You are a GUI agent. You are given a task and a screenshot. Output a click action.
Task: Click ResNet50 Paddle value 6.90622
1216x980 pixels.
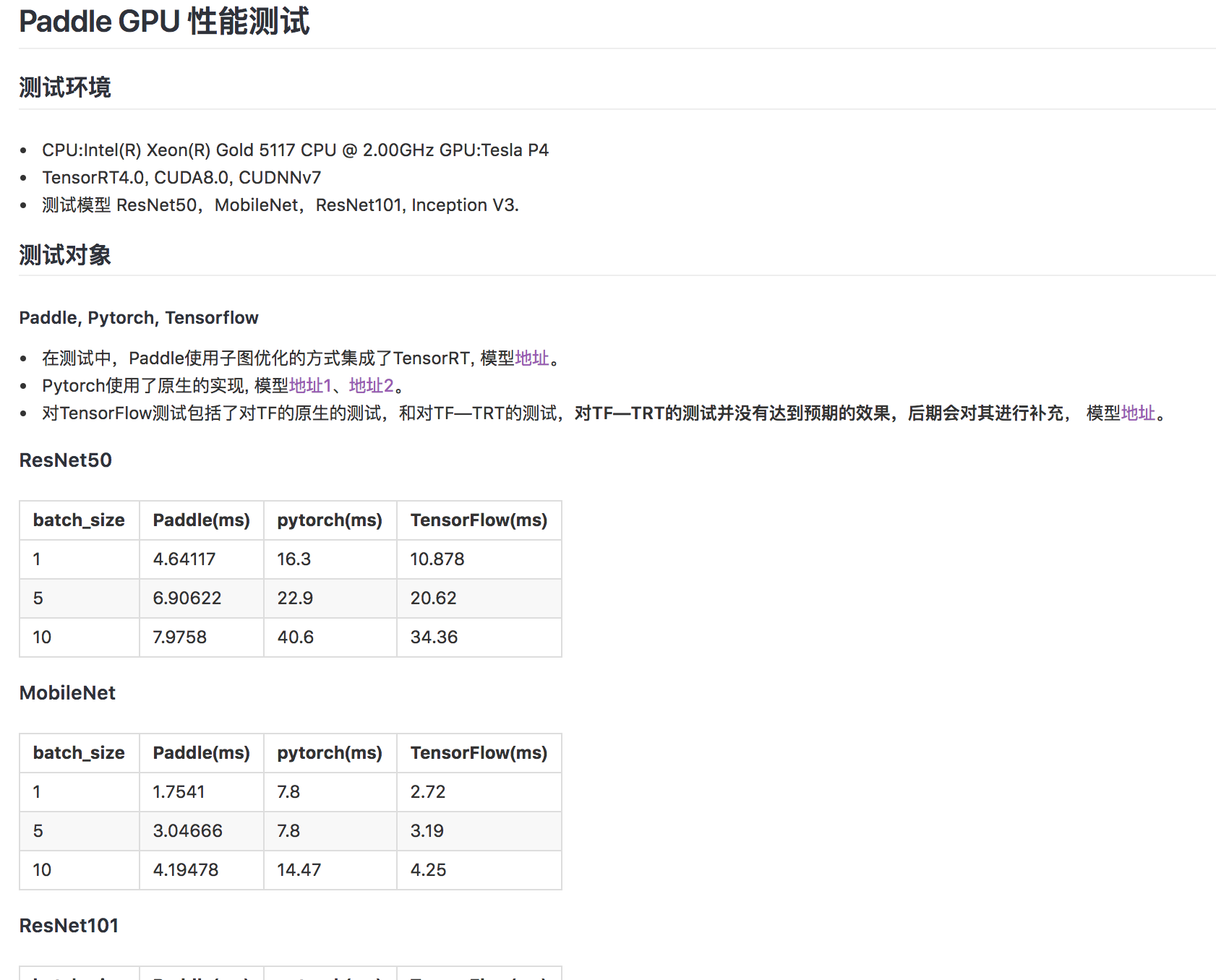click(x=187, y=598)
